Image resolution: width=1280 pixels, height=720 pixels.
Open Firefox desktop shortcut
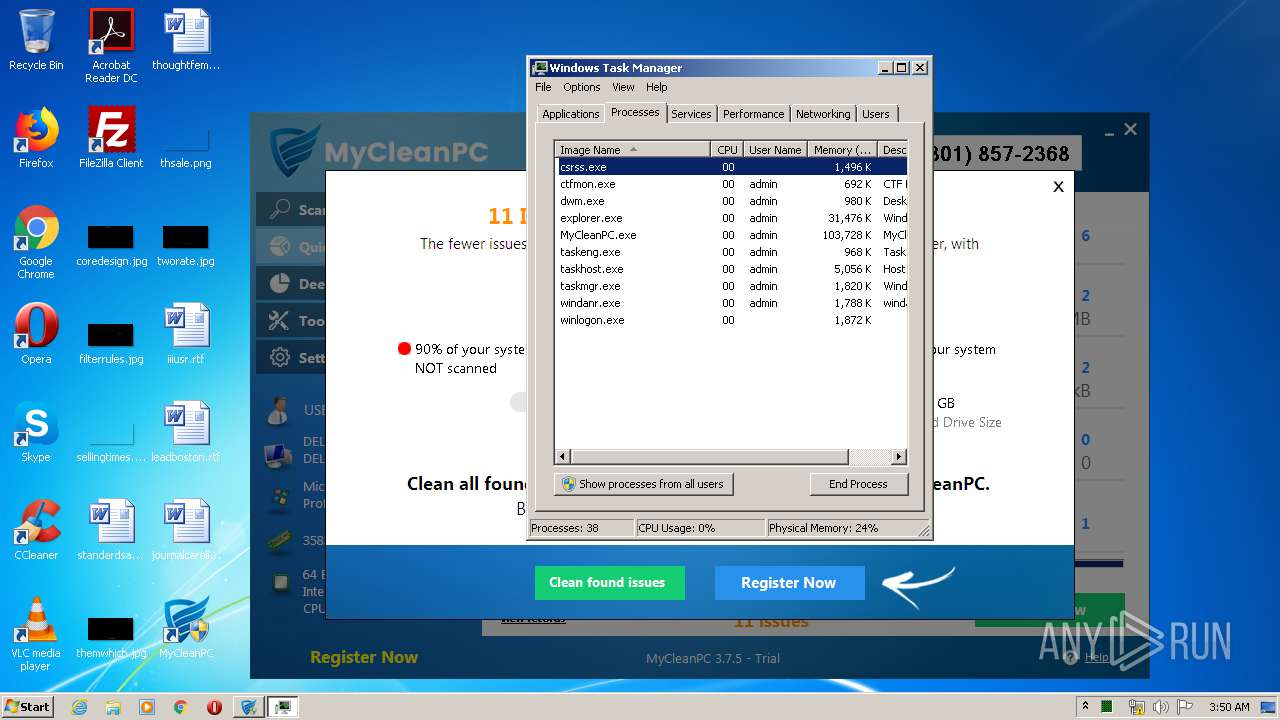(36, 138)
